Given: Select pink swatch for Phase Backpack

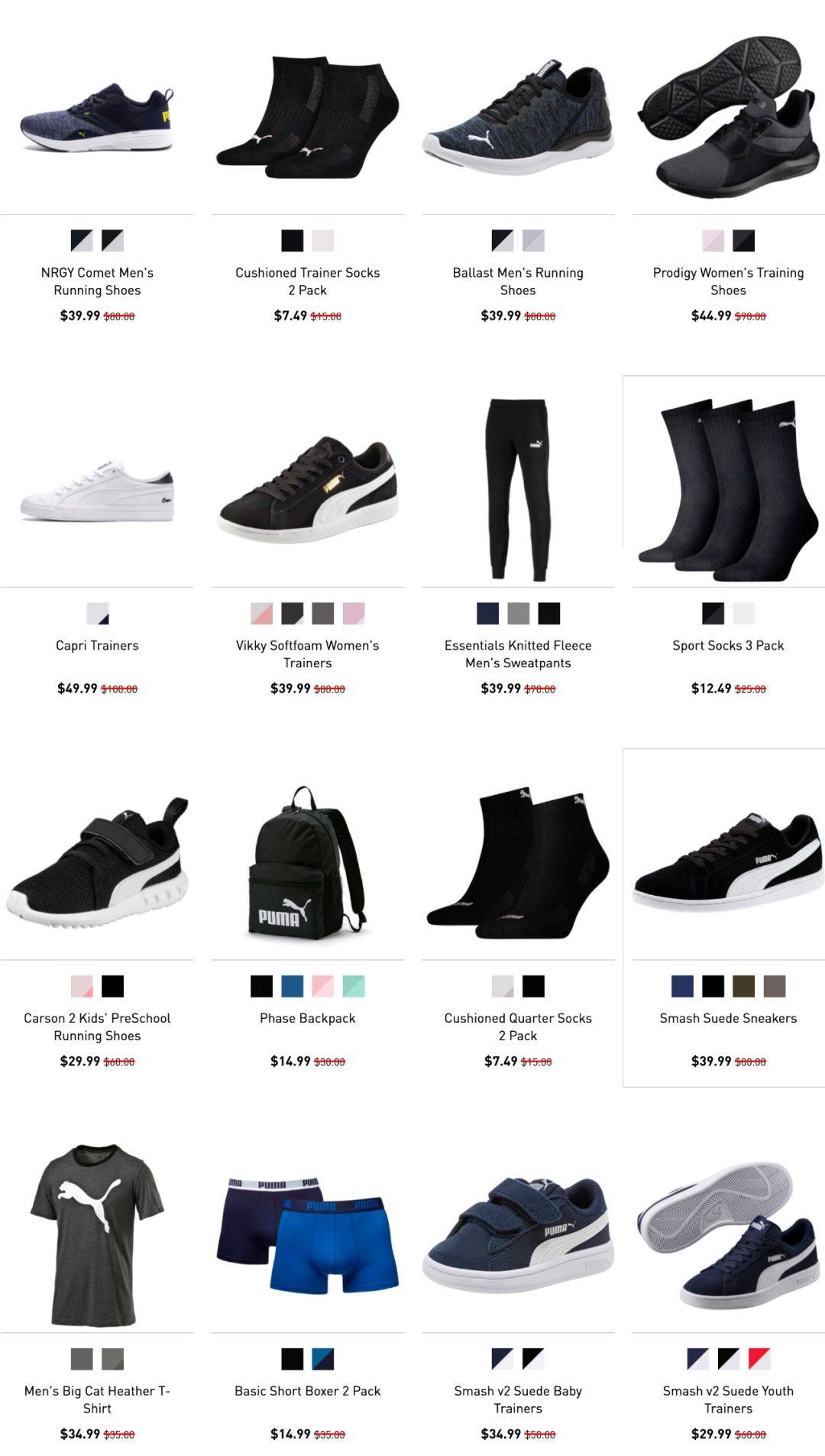Looking at the screenshot, I should (x=322, y=986).
